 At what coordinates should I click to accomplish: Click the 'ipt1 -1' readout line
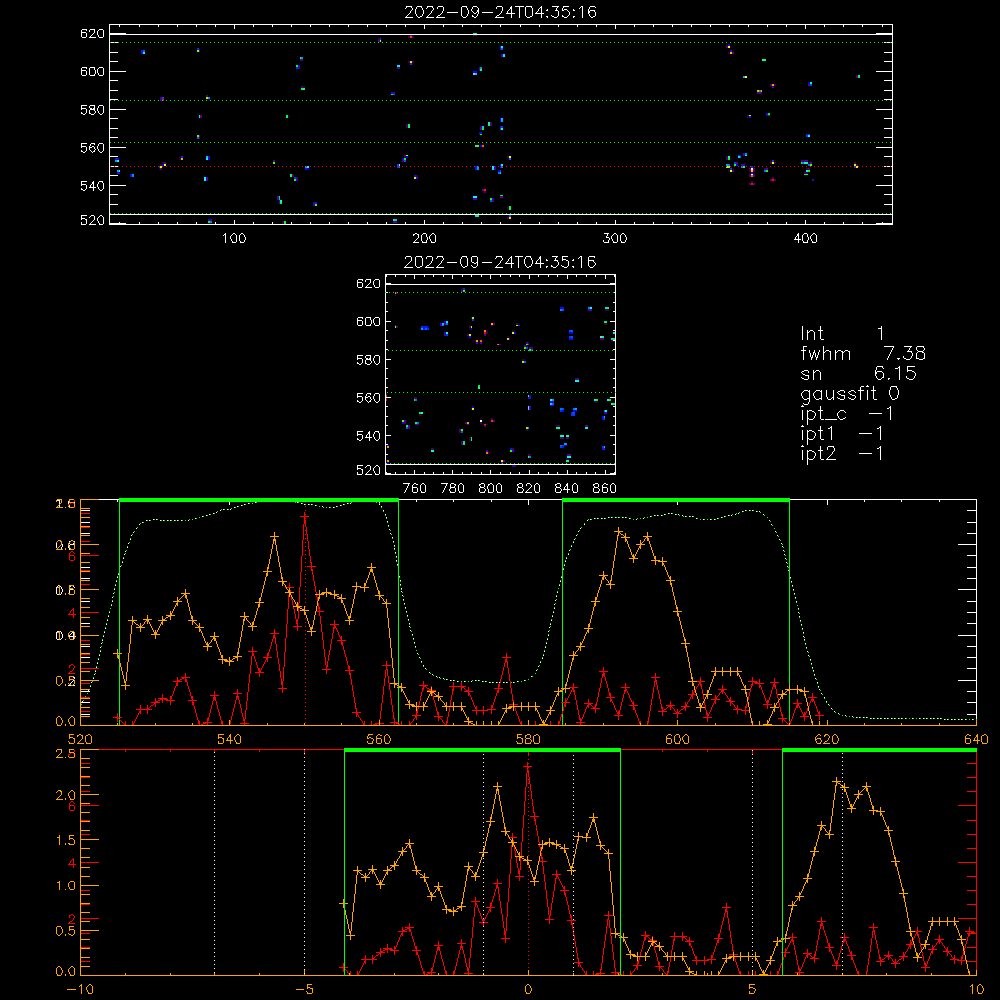842,434
